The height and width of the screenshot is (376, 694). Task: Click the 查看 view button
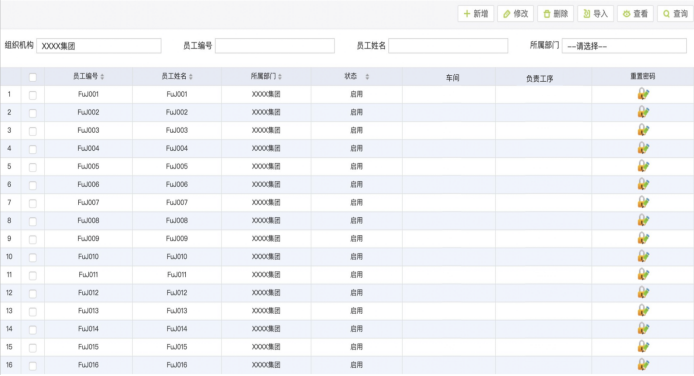click(635, 14)
